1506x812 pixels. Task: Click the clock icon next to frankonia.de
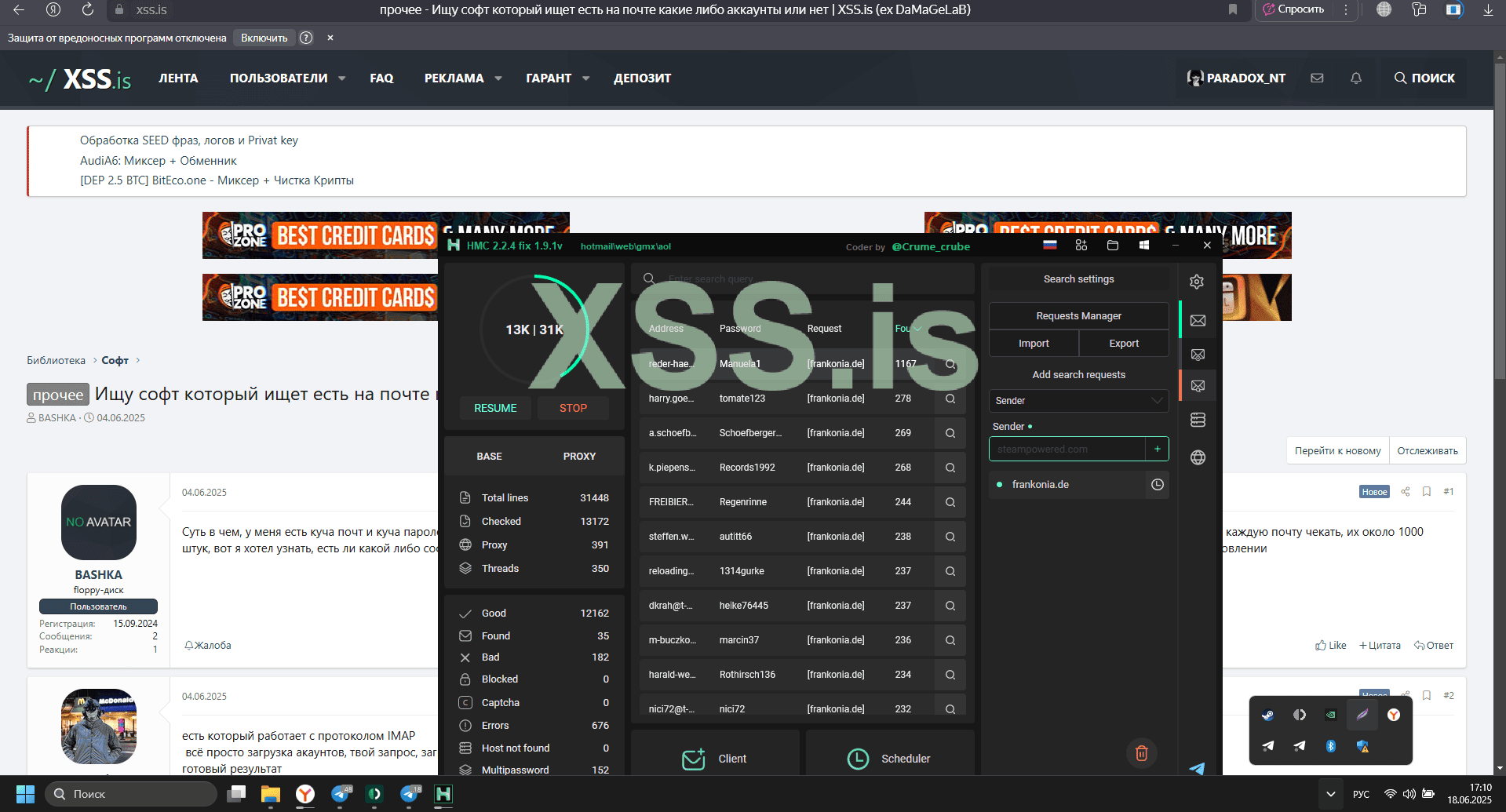point(1157,485)
